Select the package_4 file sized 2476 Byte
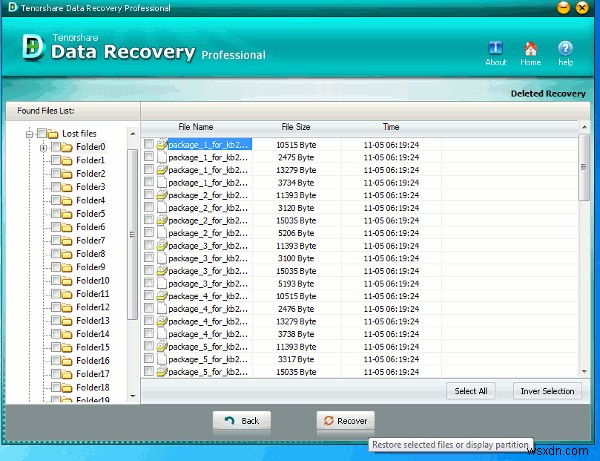This screenshot has height=461, width=600. coord(208,309)
